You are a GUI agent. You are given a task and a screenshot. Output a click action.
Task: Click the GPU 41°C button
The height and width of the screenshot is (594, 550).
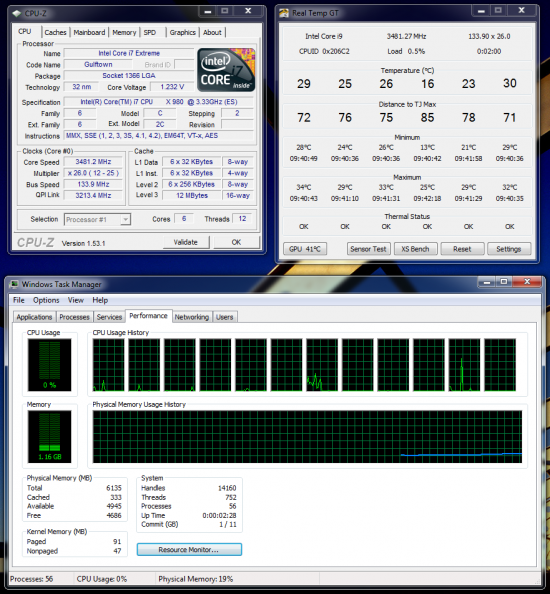pyautogui.click(x=305, y=249)
